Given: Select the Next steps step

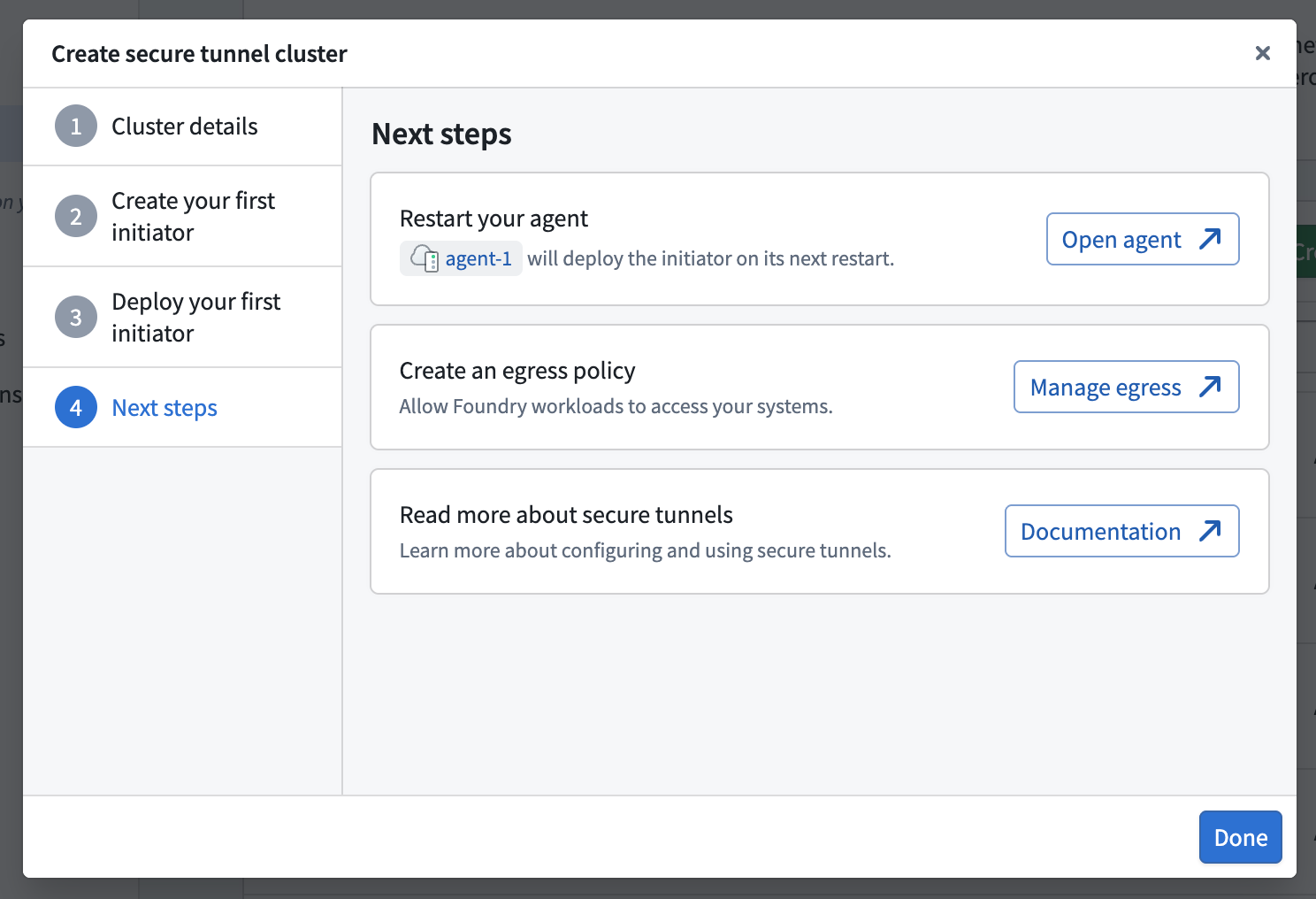Looking at the screenshot, I should [182, 408].
